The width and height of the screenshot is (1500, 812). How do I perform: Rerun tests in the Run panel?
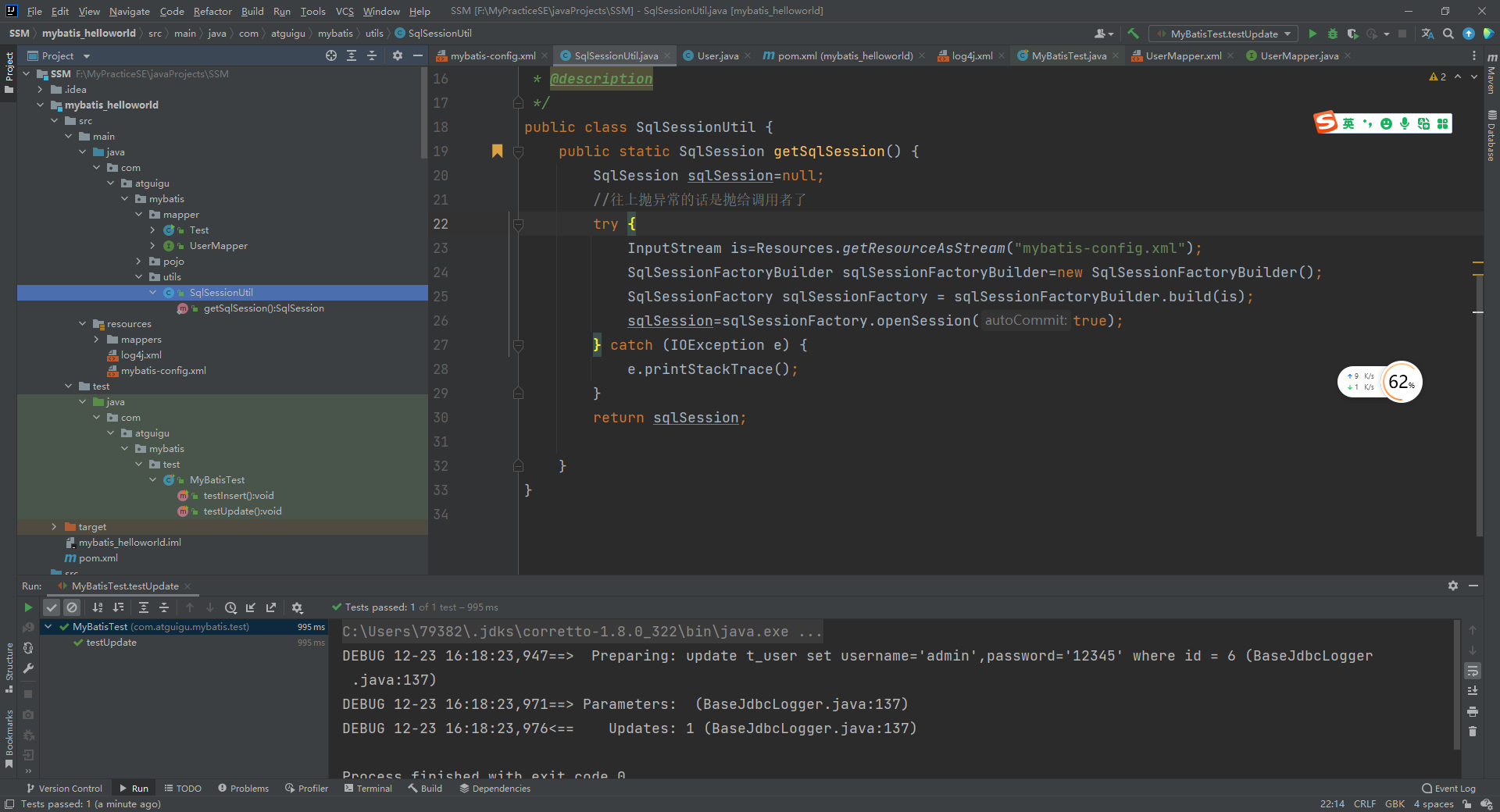coord(28,607)
